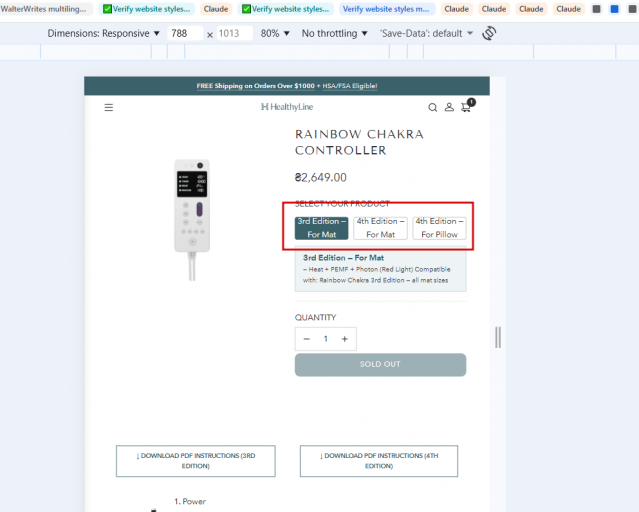This screenshot has height=512, width=639.
Task: Click Download PDF Instructions (4th Edition)
Action: point(379,461)
